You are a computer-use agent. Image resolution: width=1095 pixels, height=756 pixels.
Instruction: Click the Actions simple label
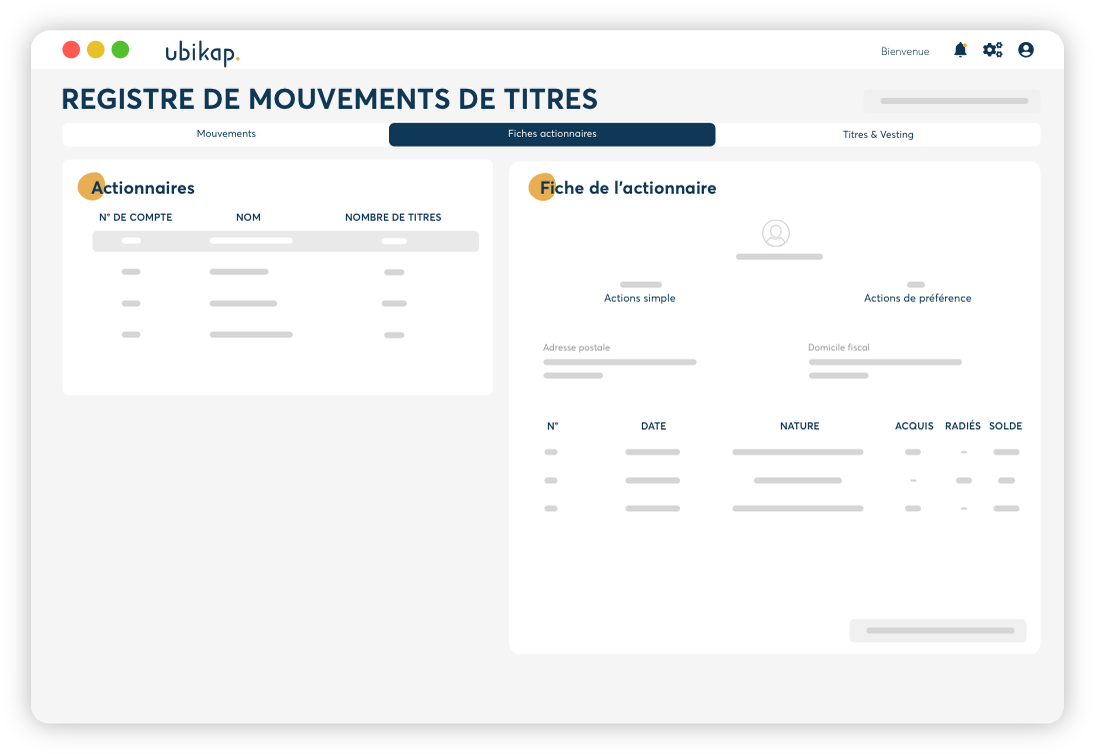tap(640, 298)
